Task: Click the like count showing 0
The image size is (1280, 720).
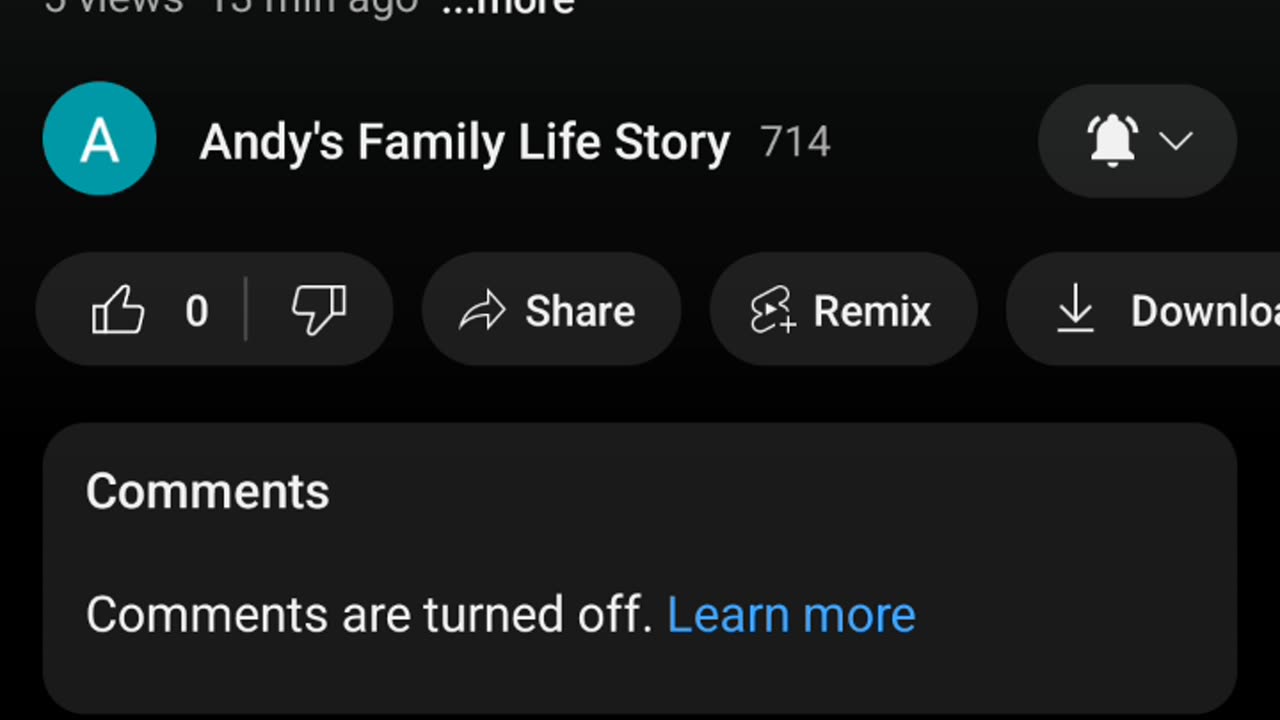Action: (x=197, y=311)
